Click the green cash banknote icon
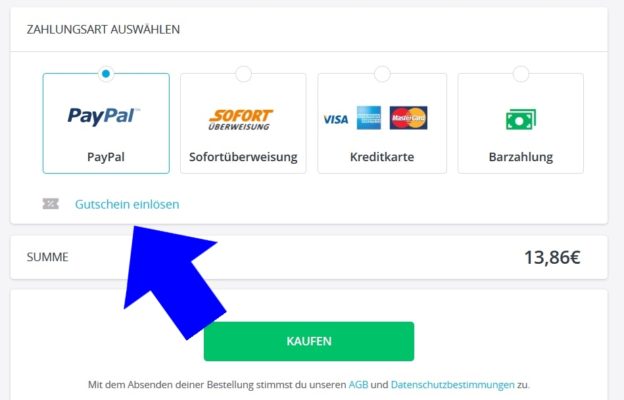This screenshot has width=624, height=400. (521, 119)
